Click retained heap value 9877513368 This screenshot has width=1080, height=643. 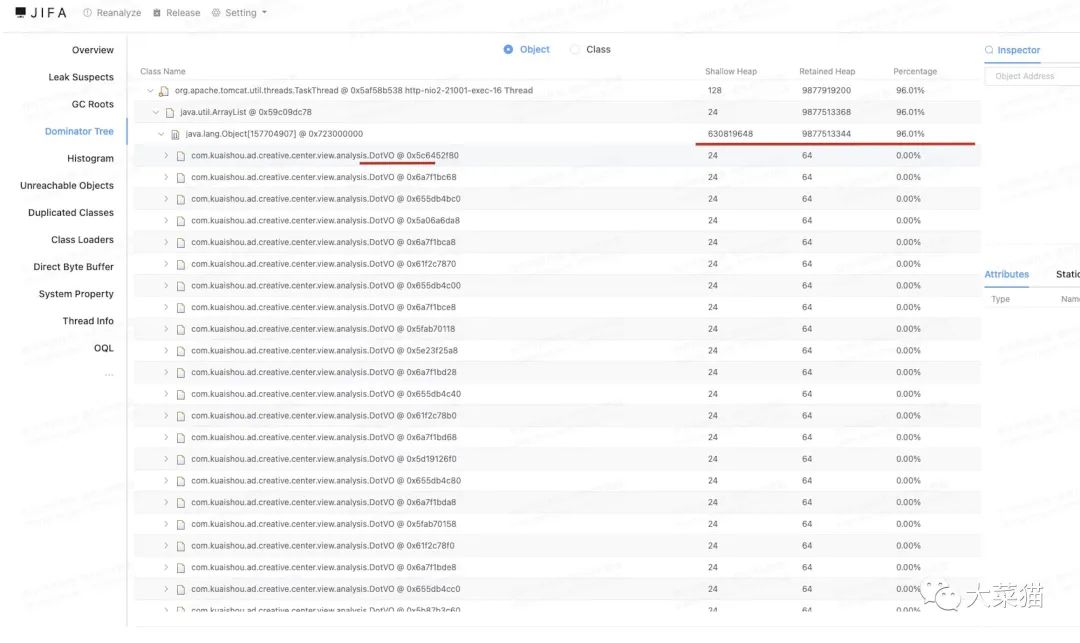point(826,112)
